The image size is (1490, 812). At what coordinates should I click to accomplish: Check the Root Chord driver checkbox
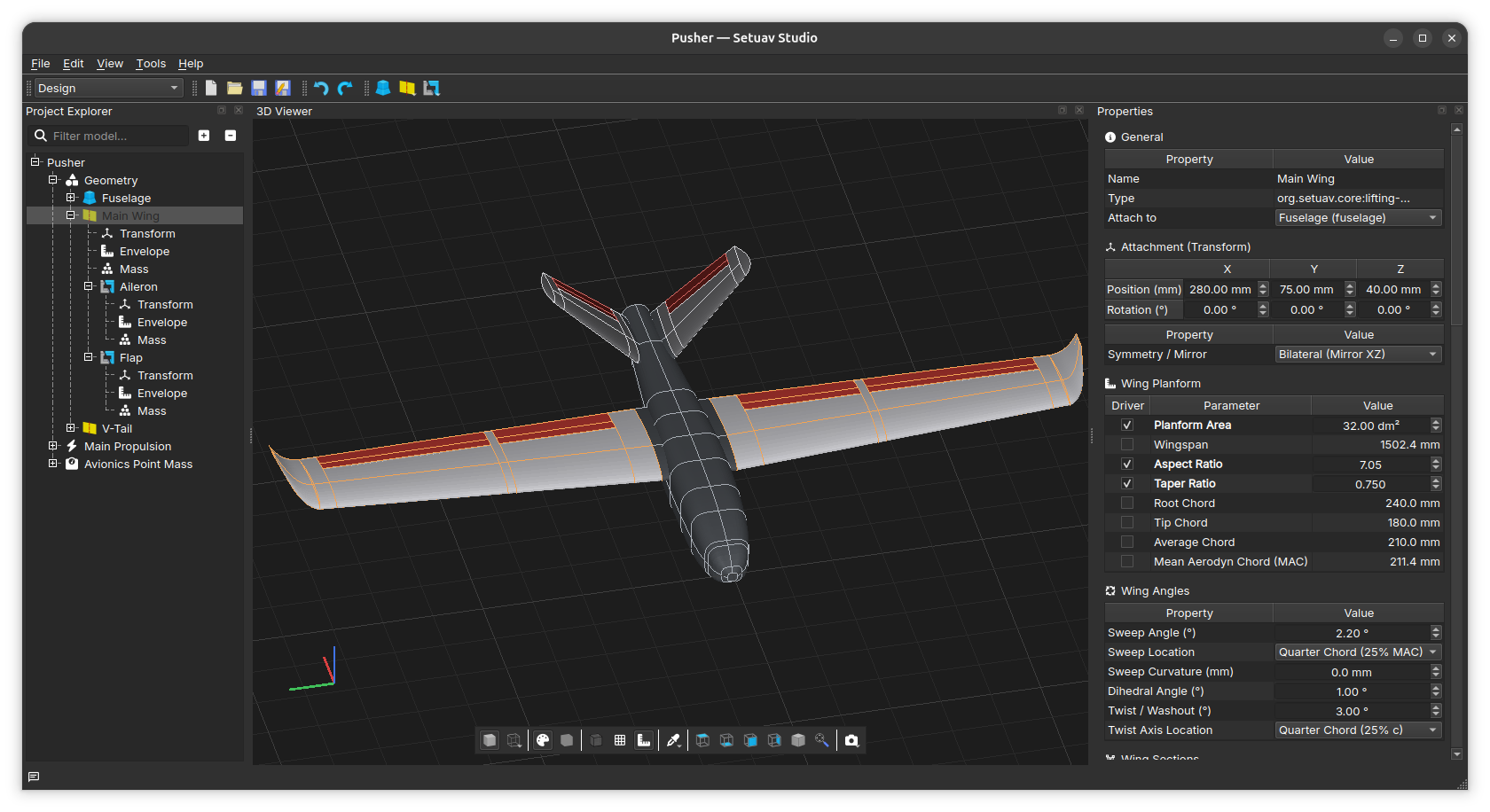click(x=1127, y=504)
